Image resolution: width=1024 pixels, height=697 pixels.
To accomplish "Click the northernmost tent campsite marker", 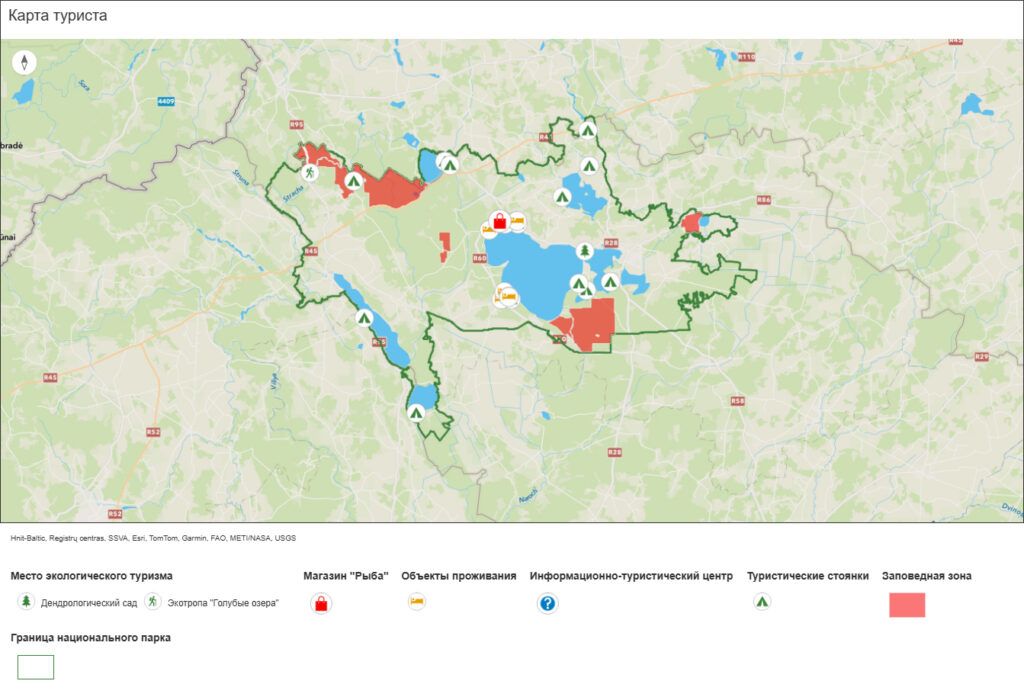I will 588,129.
